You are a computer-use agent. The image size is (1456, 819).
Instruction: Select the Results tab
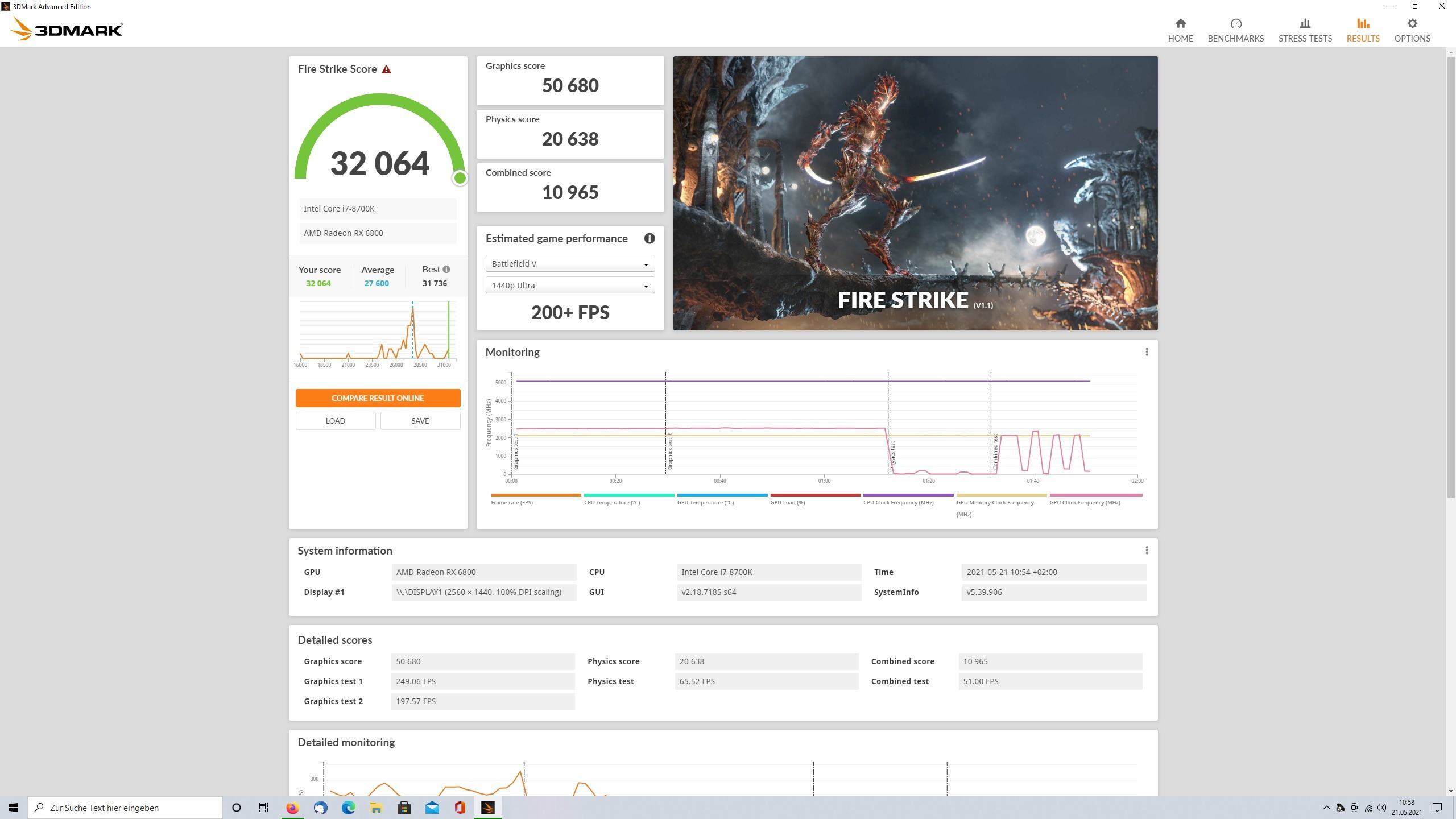1363,30
